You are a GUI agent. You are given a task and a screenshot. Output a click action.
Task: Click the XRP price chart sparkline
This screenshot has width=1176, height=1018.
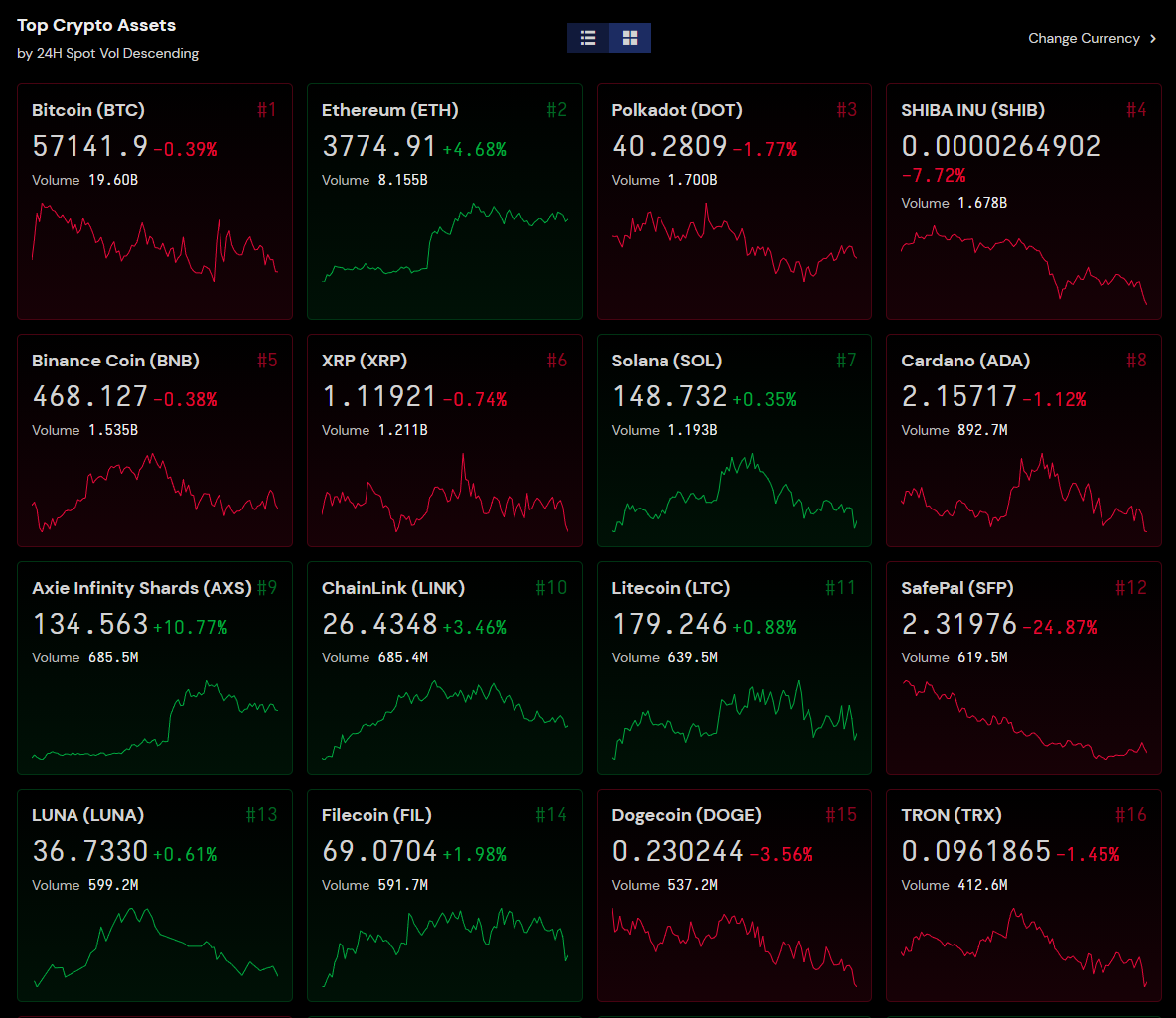[x=445, y=493]
